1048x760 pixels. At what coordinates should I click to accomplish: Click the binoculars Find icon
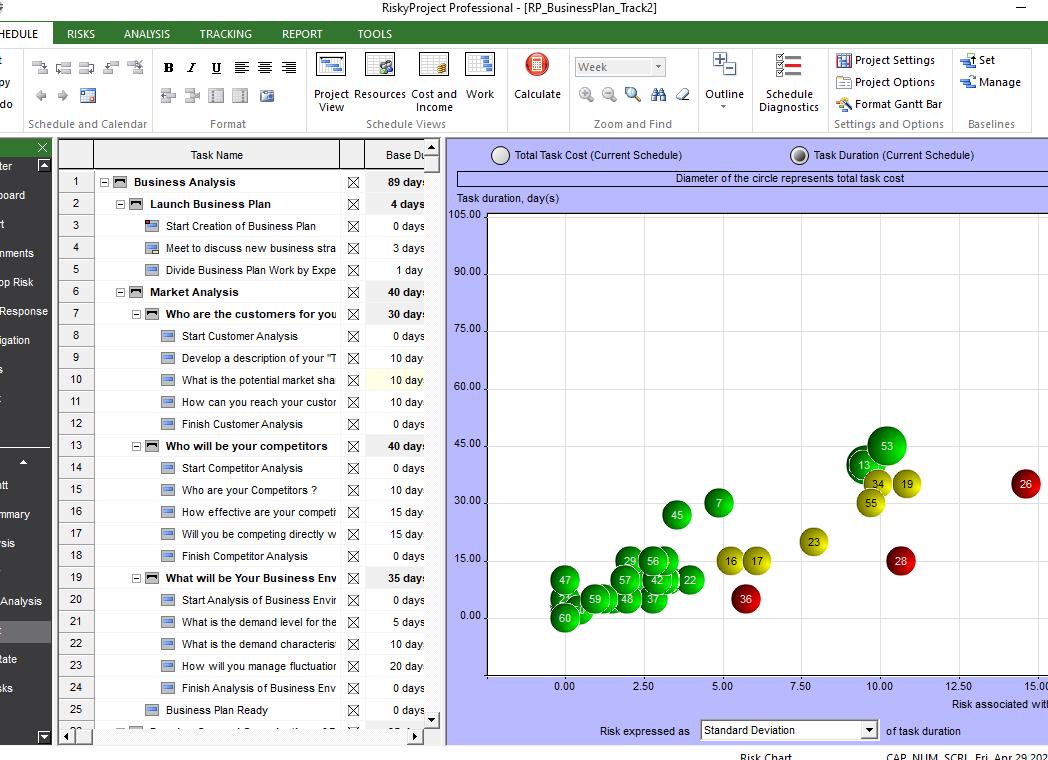pyautogui.click(x=658, y=95)
